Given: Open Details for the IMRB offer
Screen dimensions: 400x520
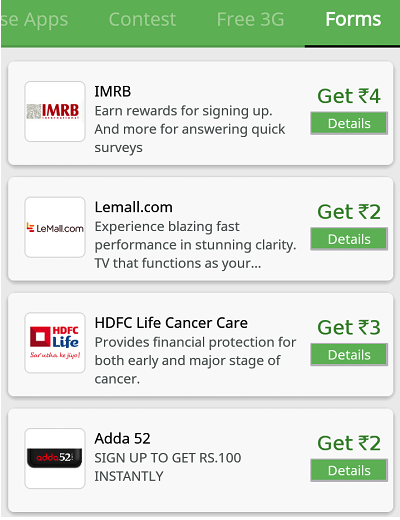Looking at the screenshot, I should pos(349,123).
